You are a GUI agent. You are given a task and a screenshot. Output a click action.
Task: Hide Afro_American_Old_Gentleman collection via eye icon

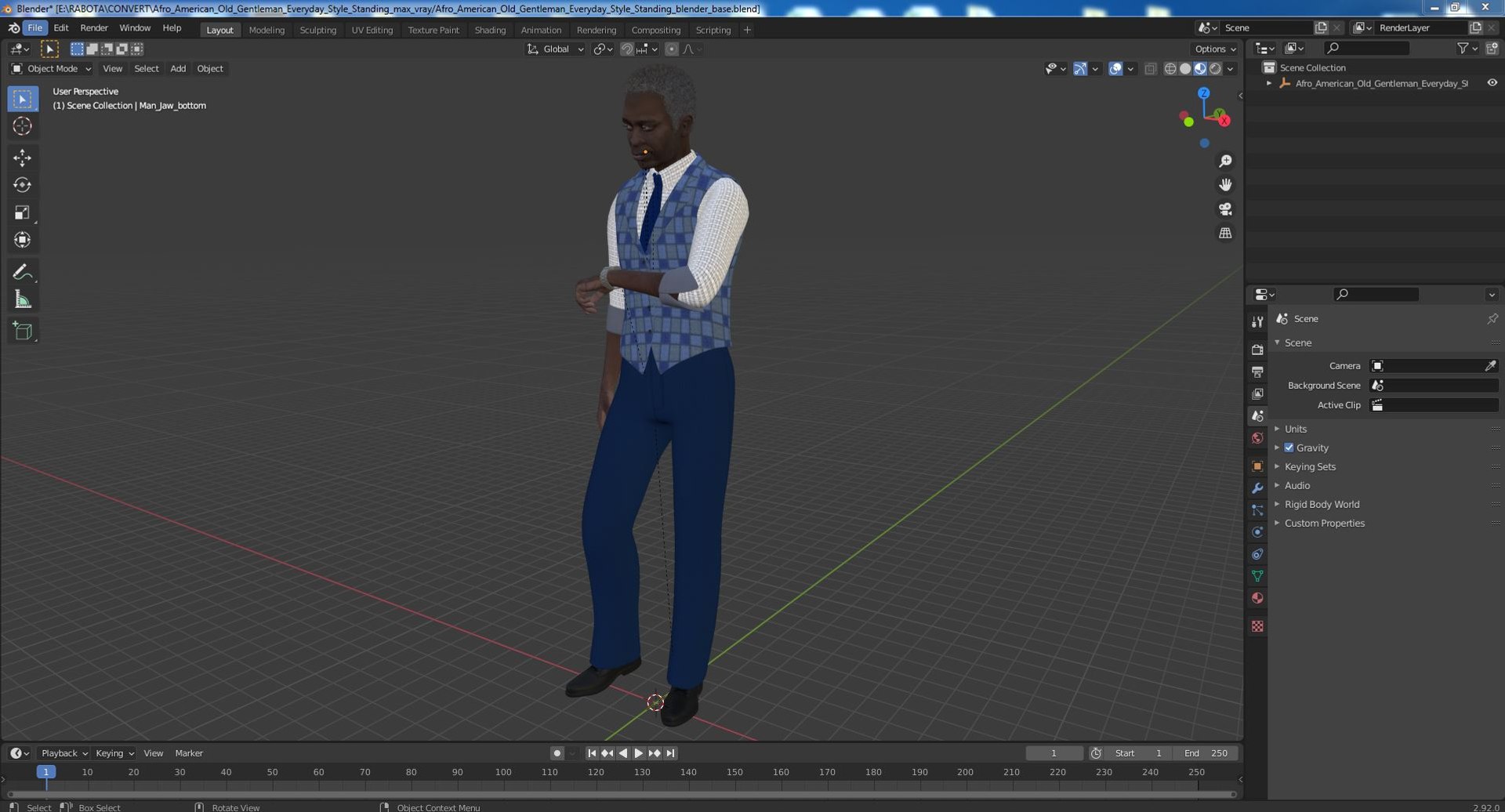[x=1492, y=83]
